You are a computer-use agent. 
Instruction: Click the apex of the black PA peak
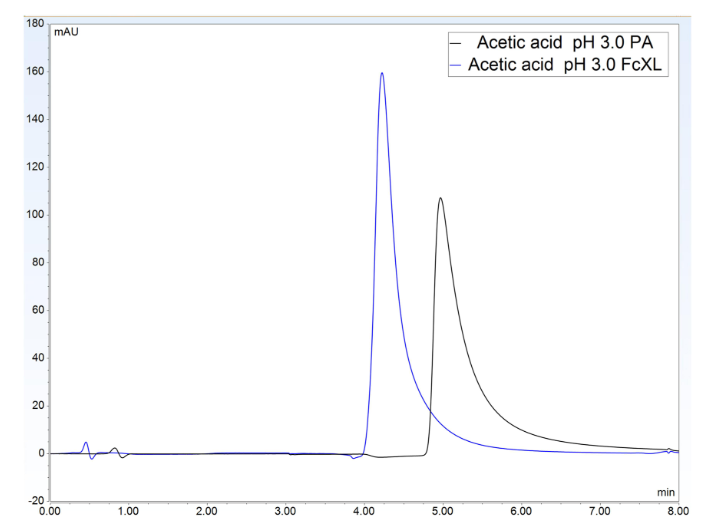pos(440,198)
